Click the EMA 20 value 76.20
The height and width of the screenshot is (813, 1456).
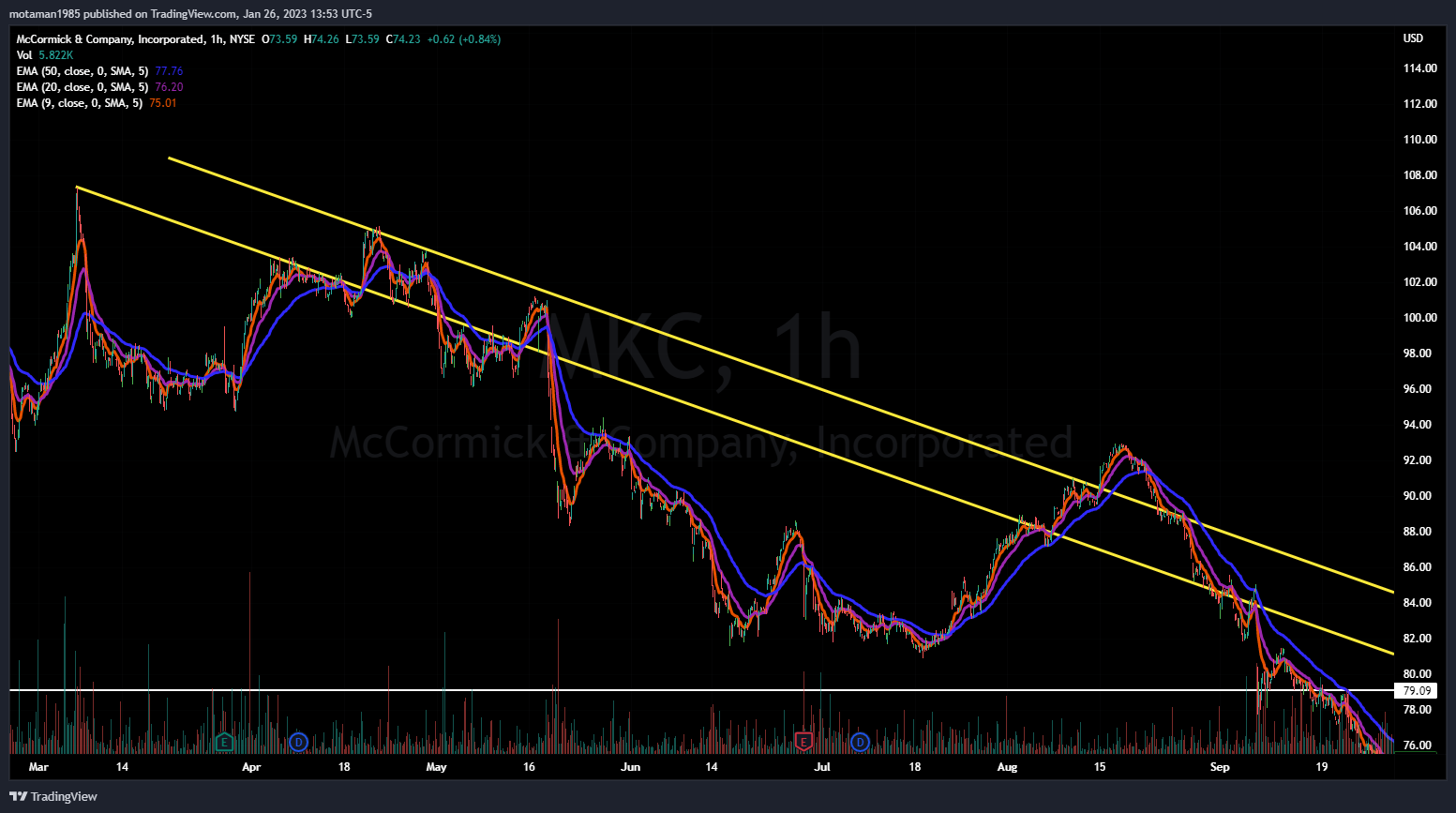click(x=169, y=87)
